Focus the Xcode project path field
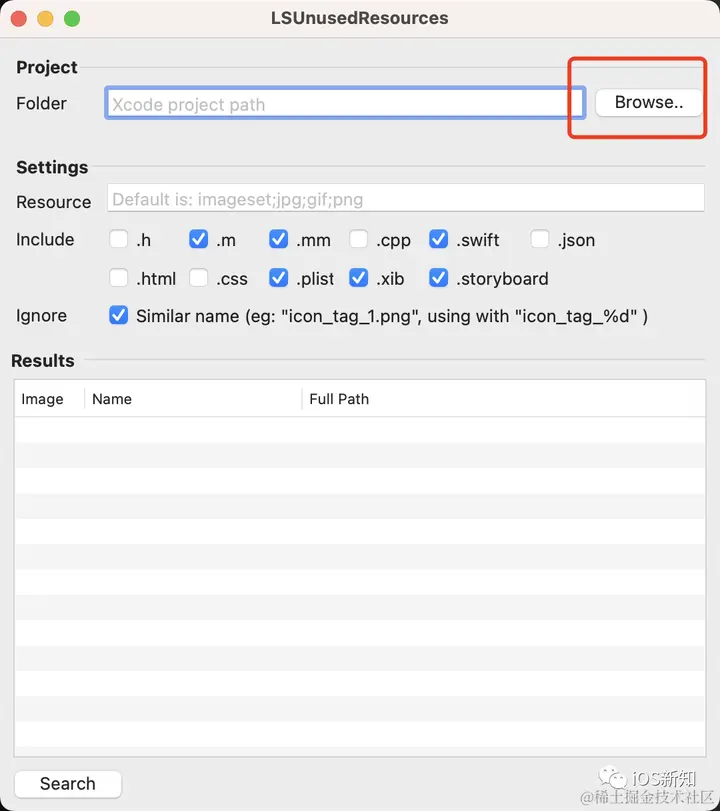This screenshot has height=811, width=720. 345,103
